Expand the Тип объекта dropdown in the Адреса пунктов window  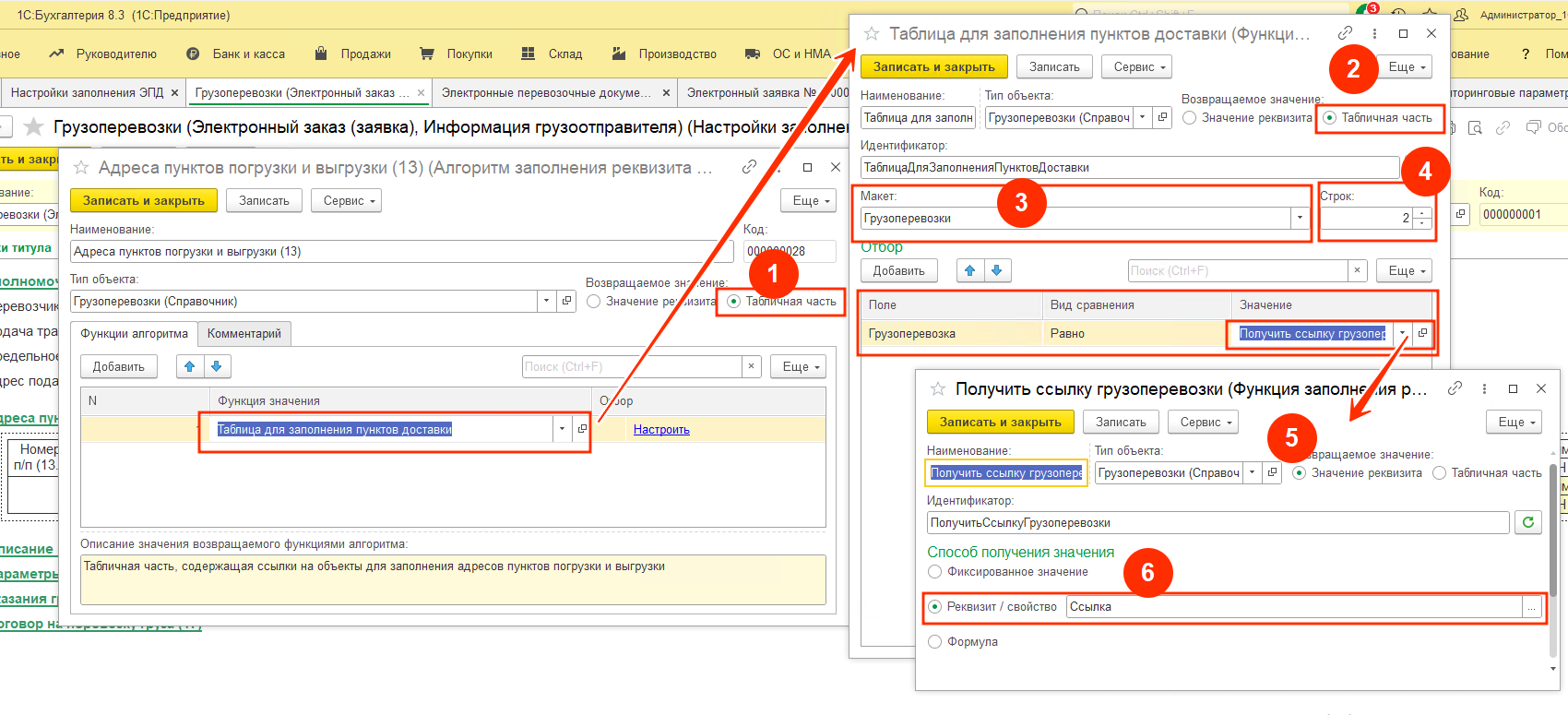click(546, 302)
